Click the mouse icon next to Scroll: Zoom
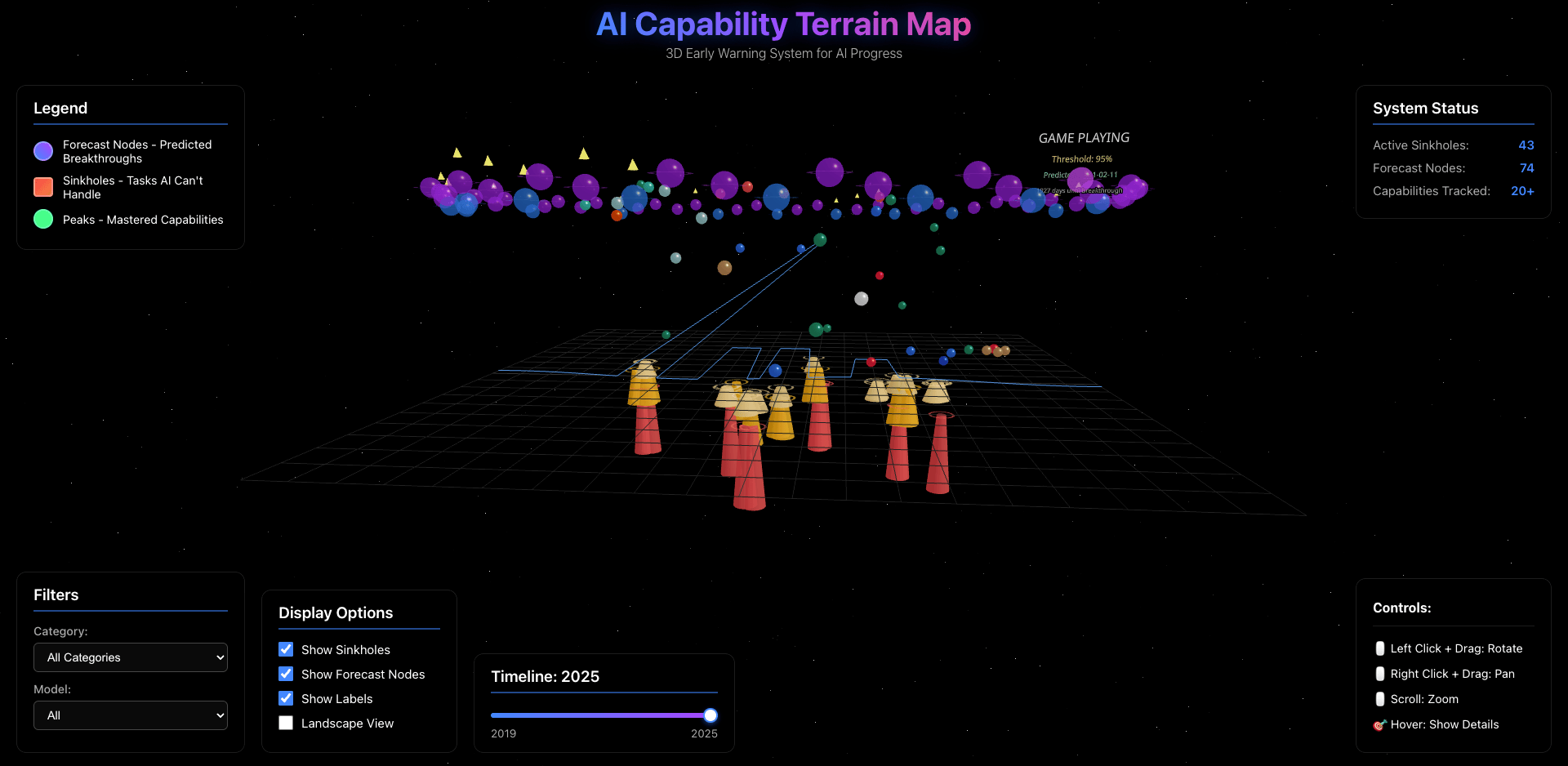Viewport: 1568px width, 766px height. (x=1380, y=699)
